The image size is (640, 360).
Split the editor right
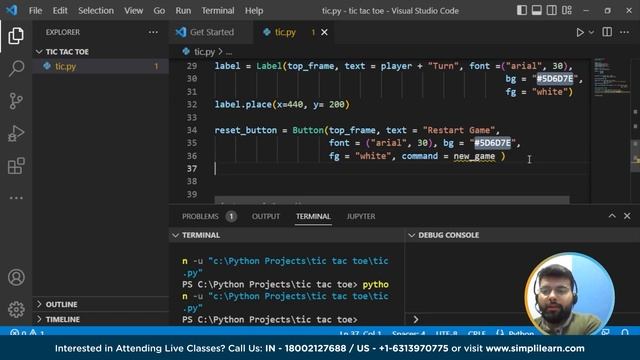click(x=607, y=32)
